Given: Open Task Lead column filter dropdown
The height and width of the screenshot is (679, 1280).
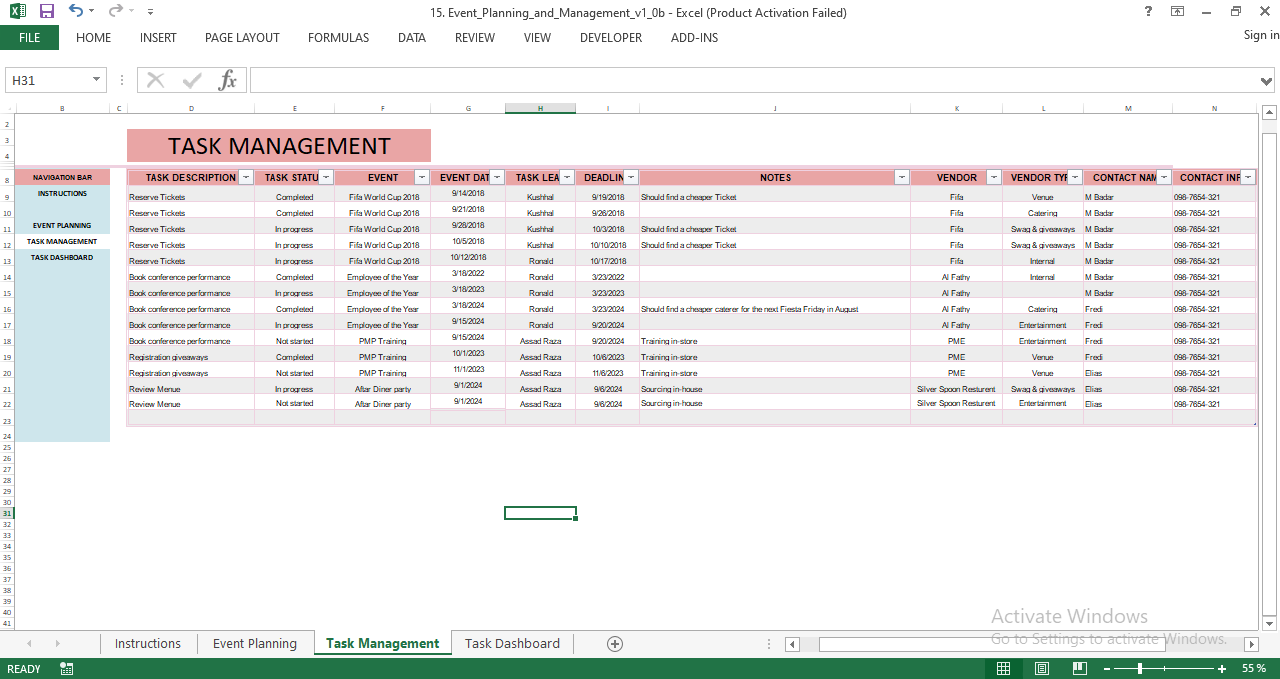Looking at the screenshot, I should [567, 177].
